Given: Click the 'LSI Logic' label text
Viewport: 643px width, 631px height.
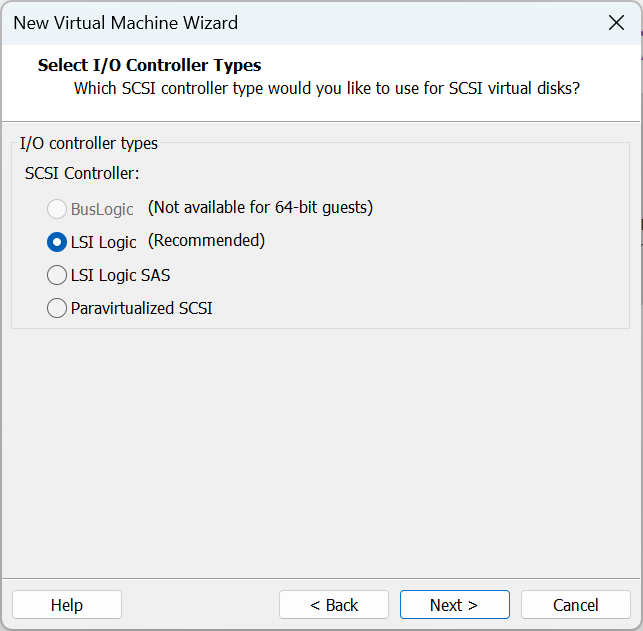Looking at the screenshot, I should pos(103,243).
